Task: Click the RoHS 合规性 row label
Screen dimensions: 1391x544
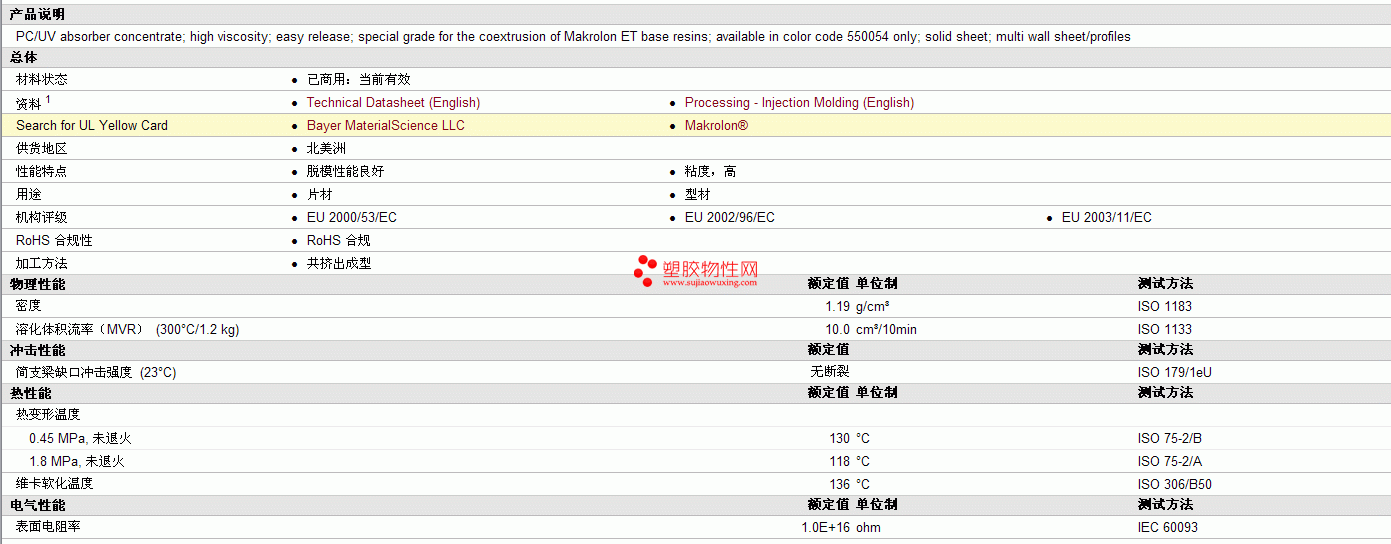Action: point(54,240)
